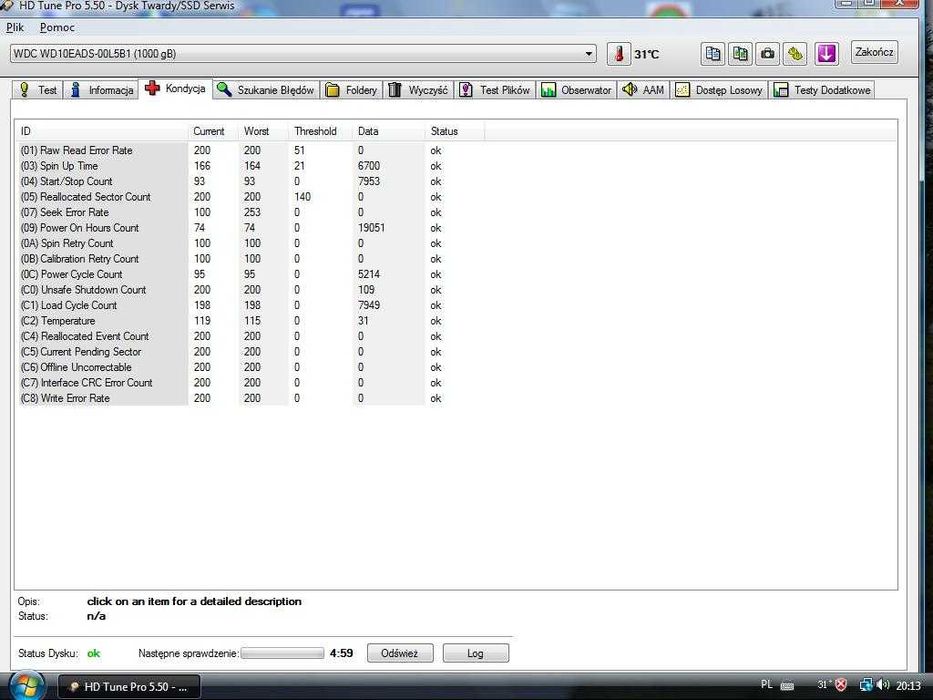Screen dimensions: 933x700
Task: Click the Zakończ exit button
Action: (x=874, y=52)
